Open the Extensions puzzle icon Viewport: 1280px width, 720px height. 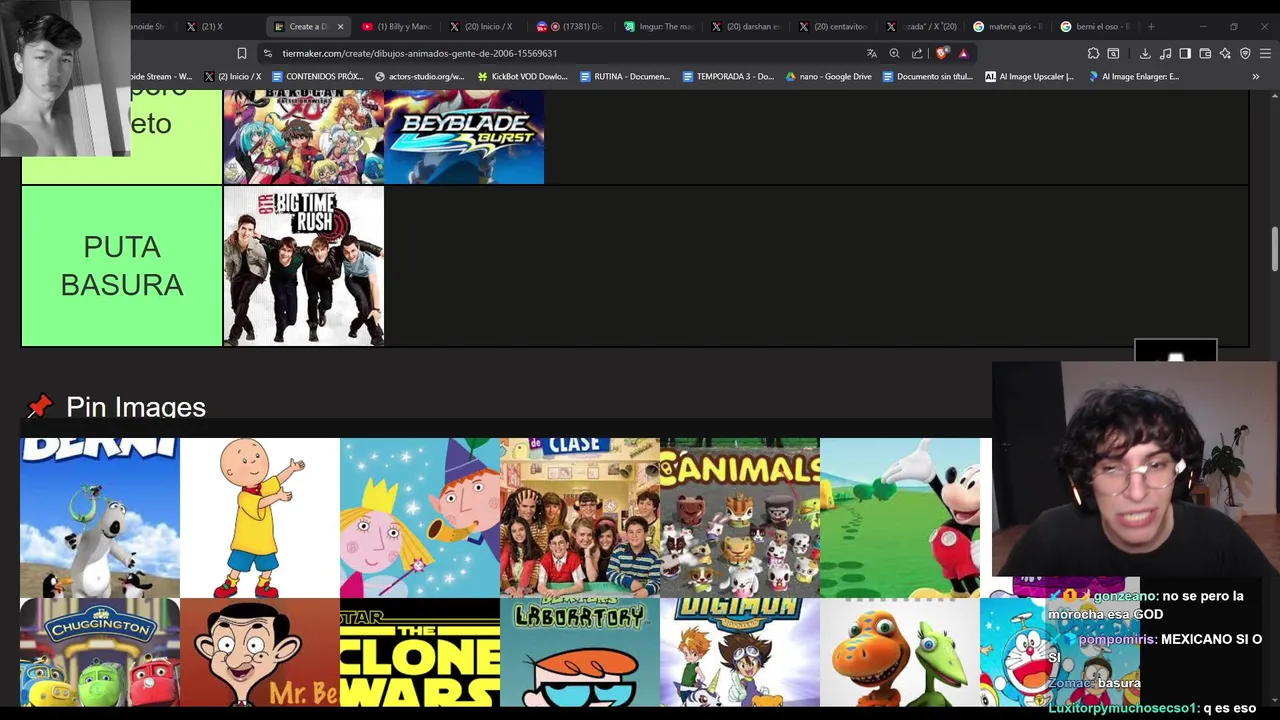pyautogui.click(x=1093, y=53)
